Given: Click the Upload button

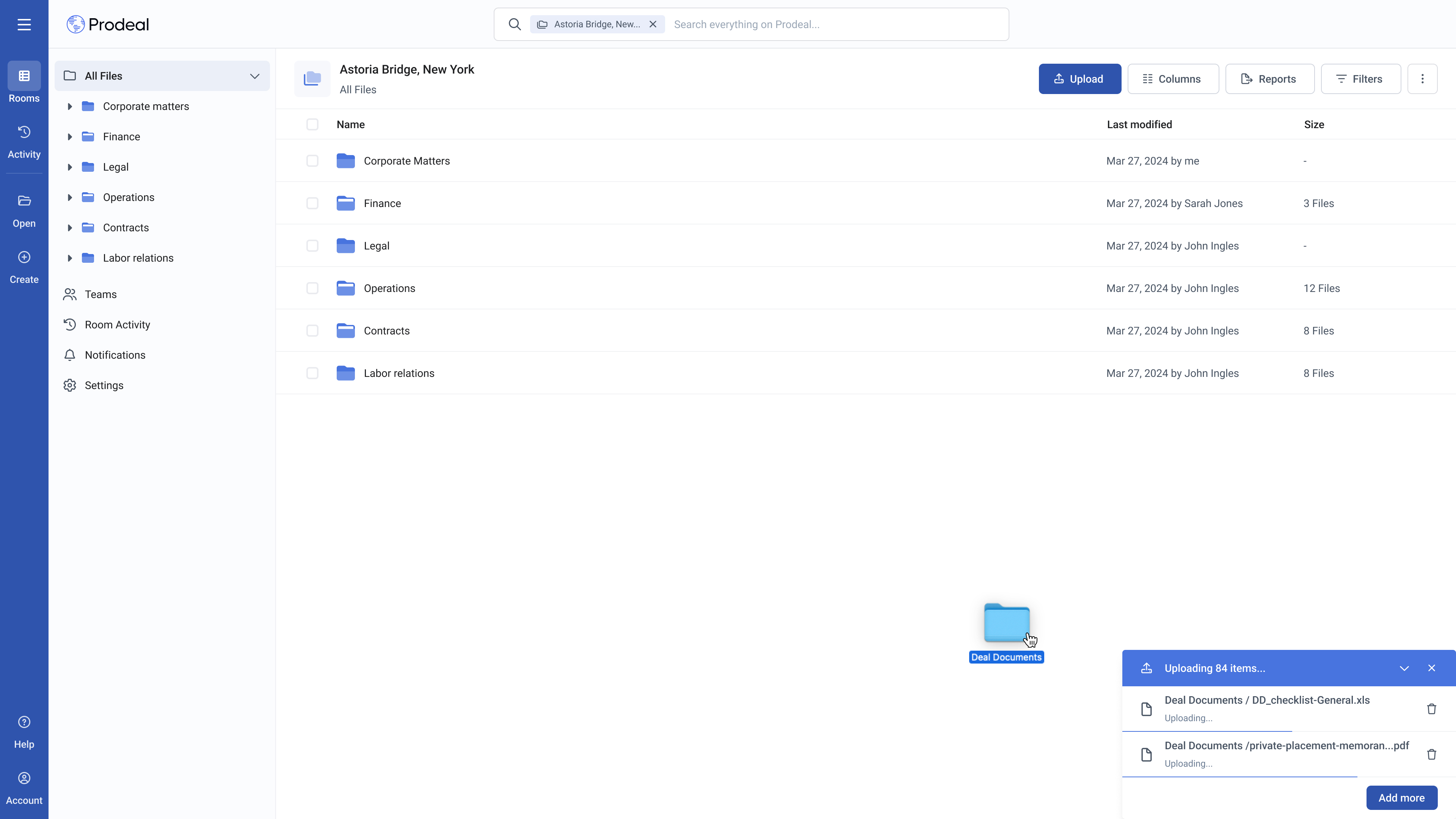Looking at the screenshot, I should tap(1079, 79).
